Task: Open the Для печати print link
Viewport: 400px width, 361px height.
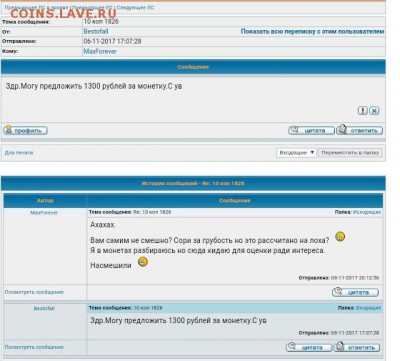Action: pos(19,153)
